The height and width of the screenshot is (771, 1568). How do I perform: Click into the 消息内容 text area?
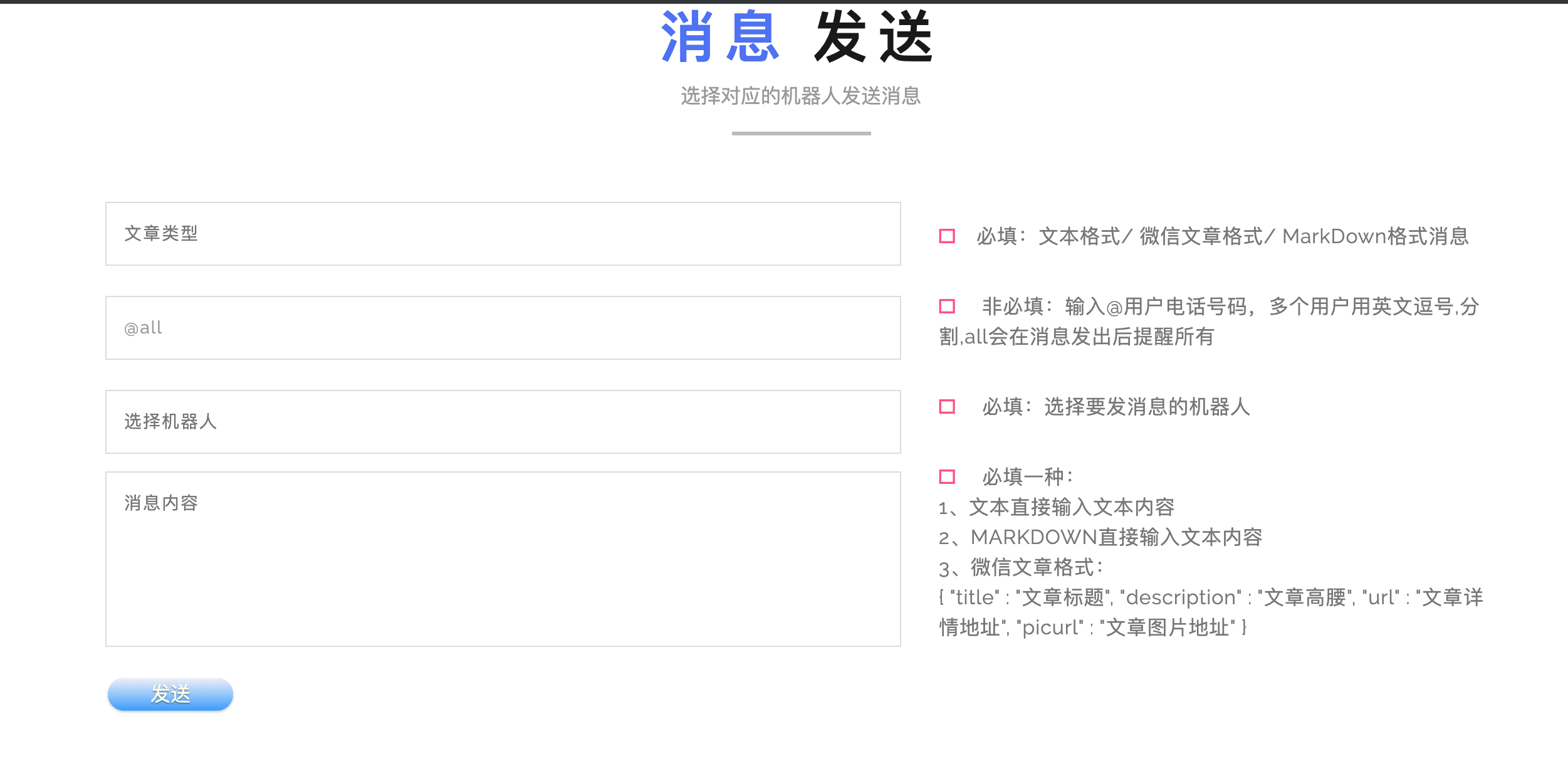pyautogui.click(x=503, y=559)
